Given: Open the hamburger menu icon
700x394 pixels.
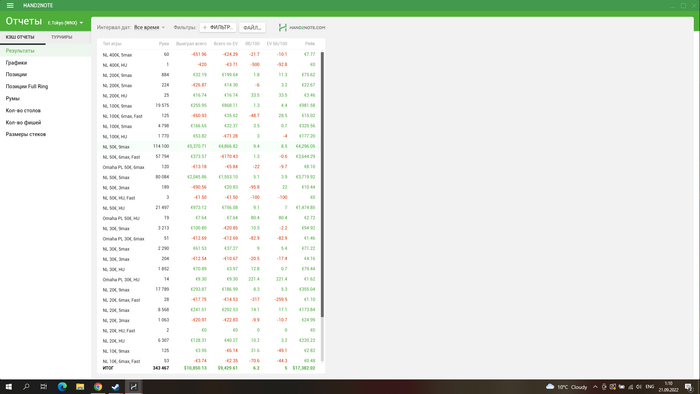Looking at the screenshot, I should 10,5.
